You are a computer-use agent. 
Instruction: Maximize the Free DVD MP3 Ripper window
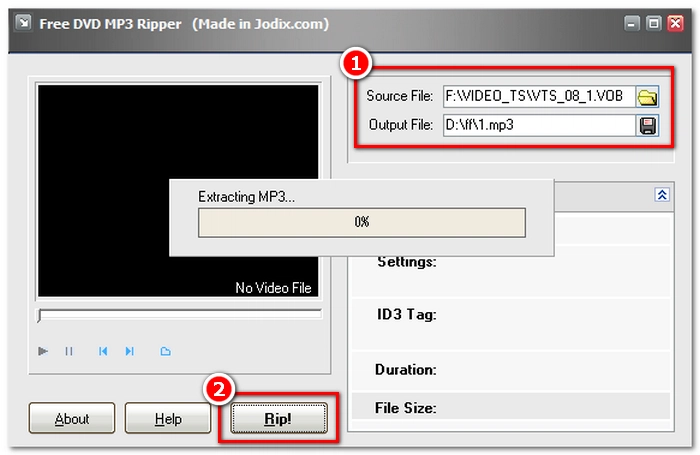pyautogui.click(x=654, y=23)
